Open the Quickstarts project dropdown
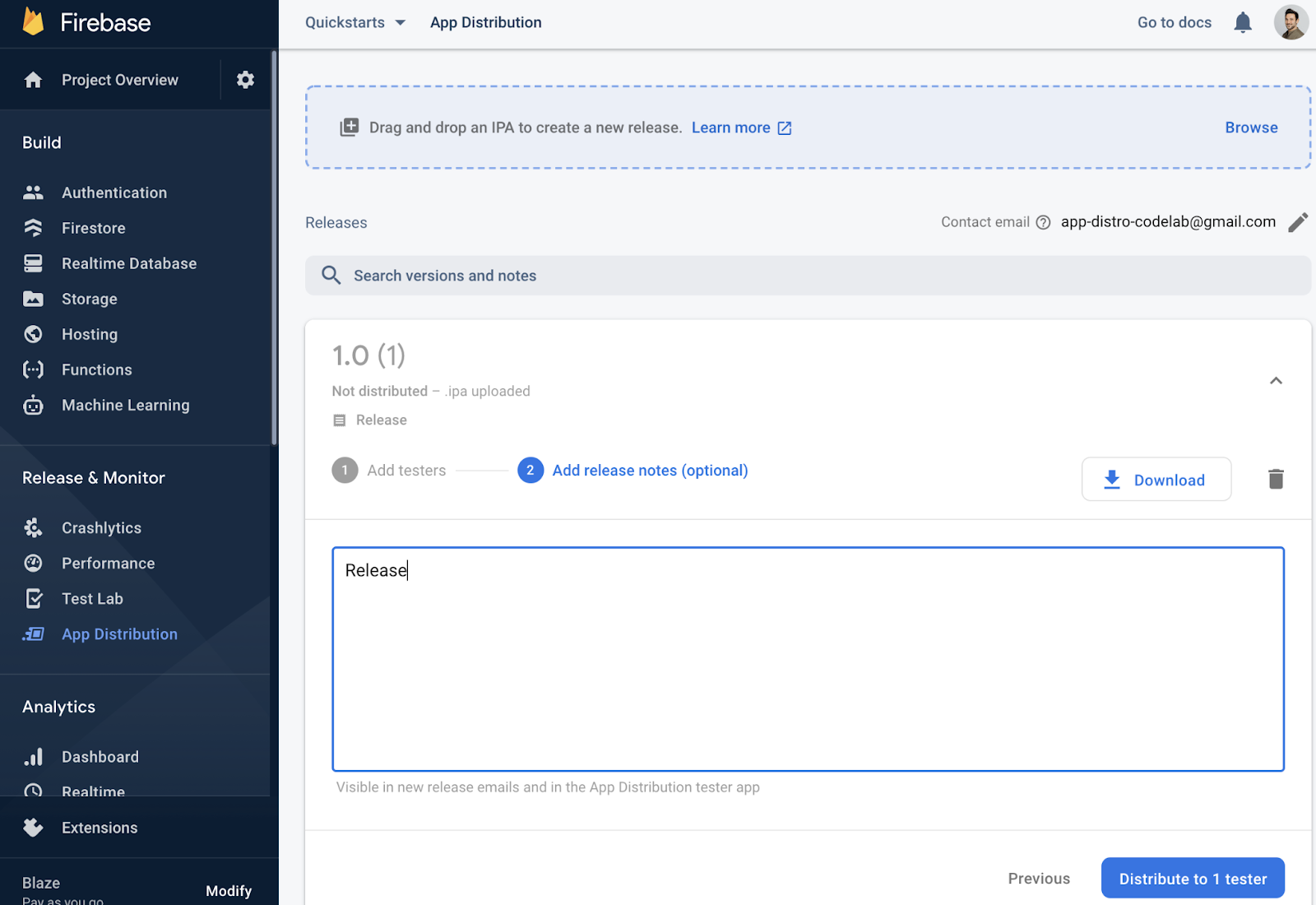 (x=354, y=22)
